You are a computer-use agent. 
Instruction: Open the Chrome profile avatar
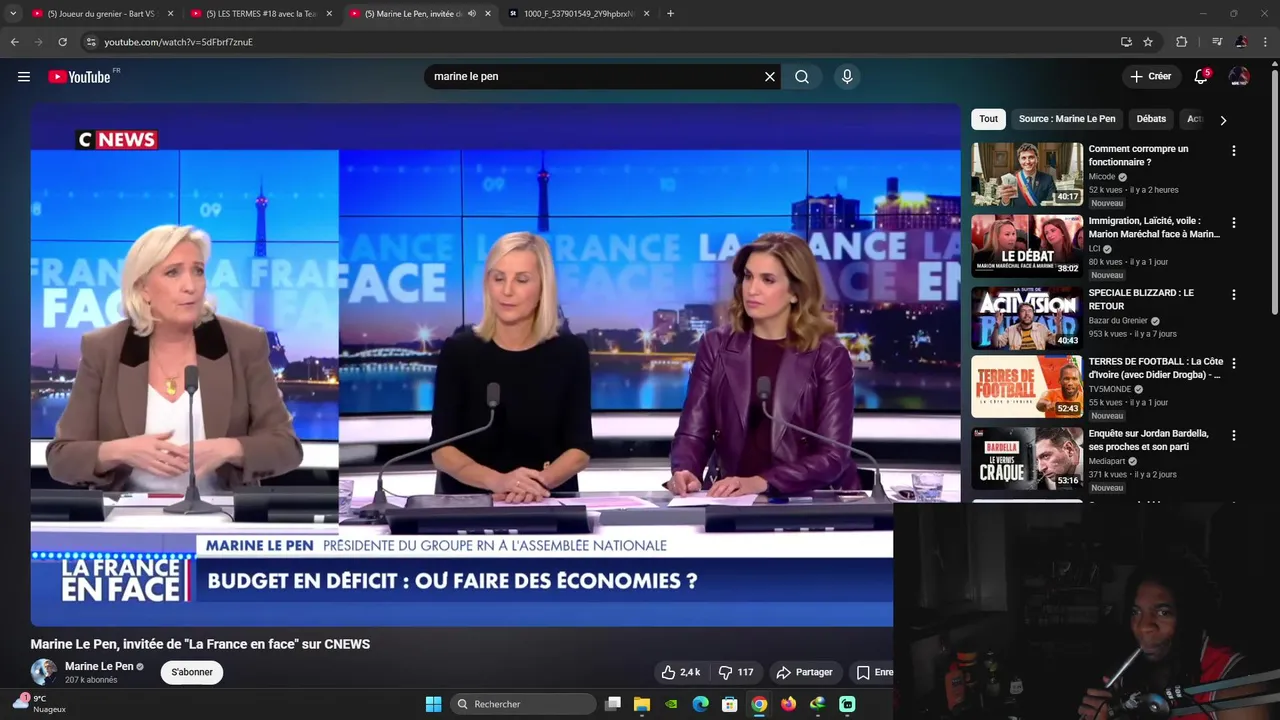click(x=1241, y=42)
